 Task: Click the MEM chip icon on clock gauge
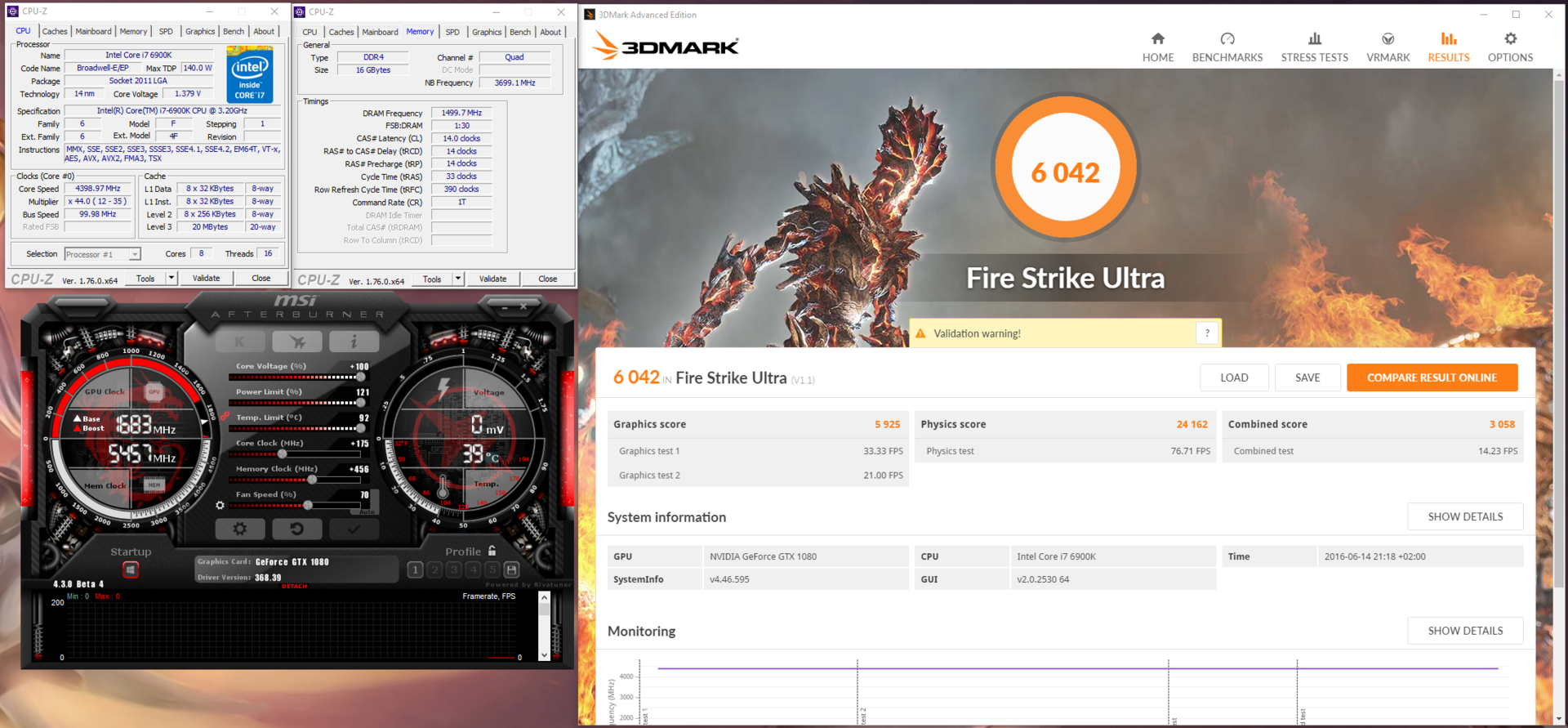tap(154, 485)
